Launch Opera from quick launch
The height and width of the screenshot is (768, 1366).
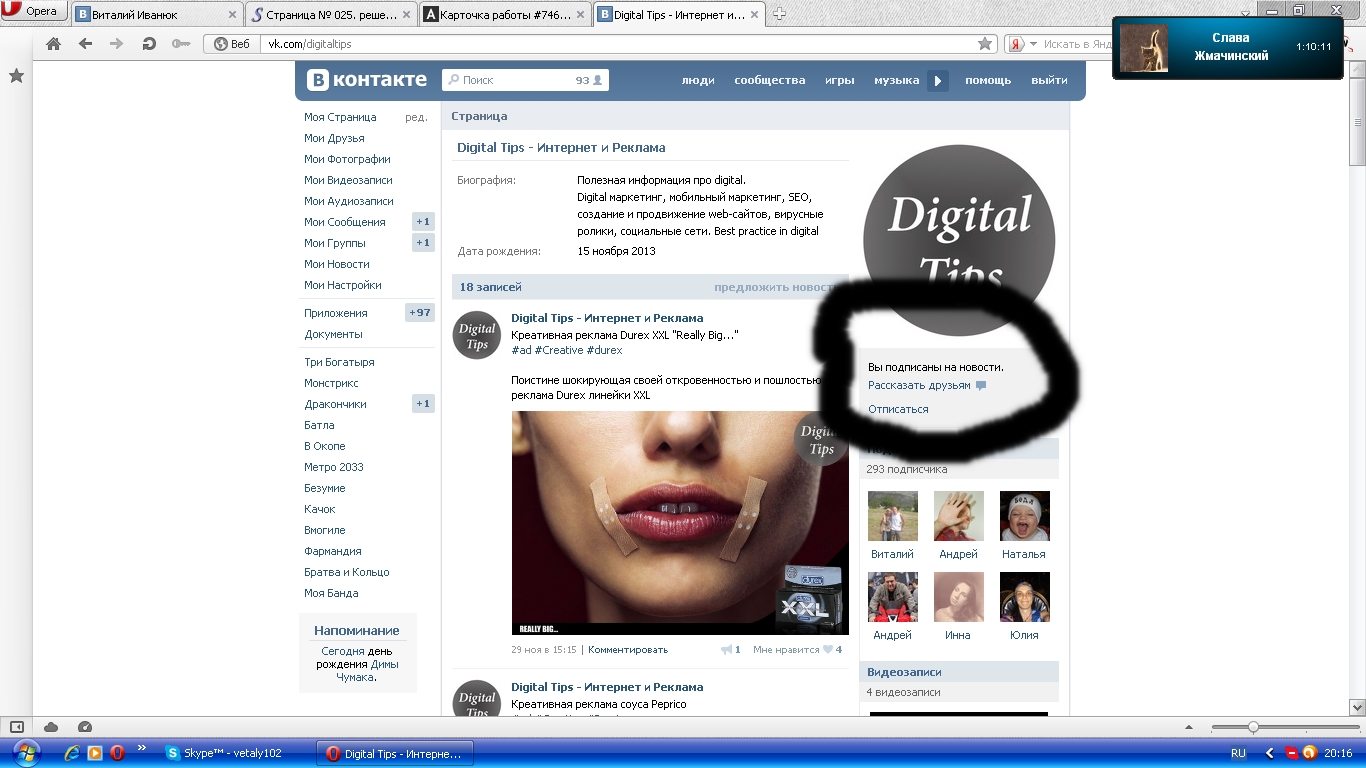(117, 753)
